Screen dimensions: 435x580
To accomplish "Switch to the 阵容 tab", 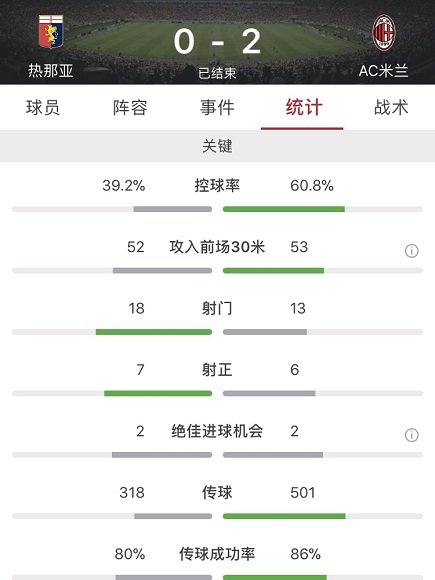I will click(x=130, y=108).
